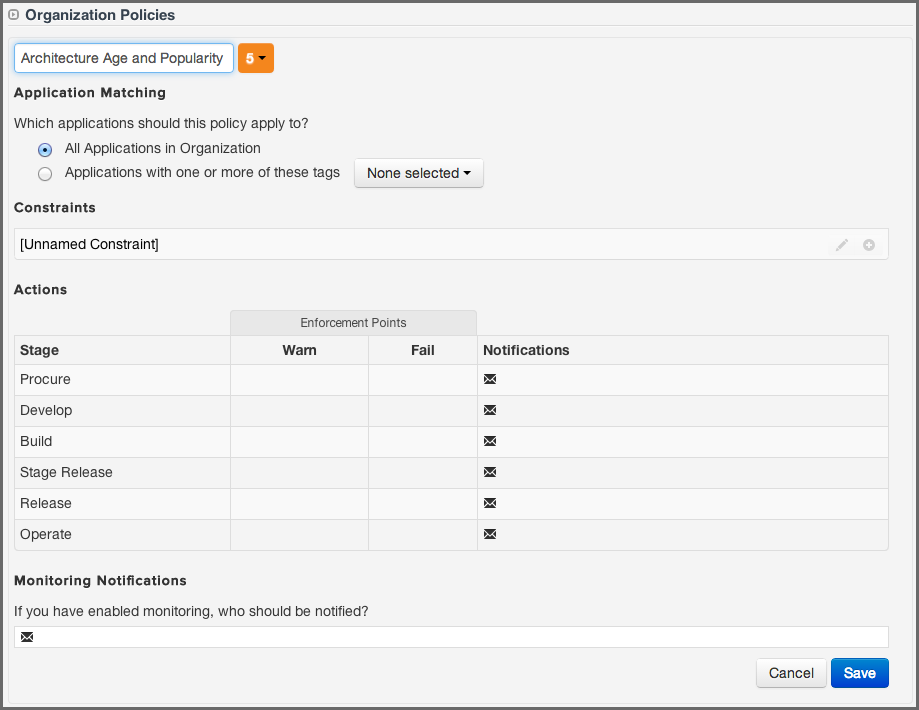Click the Stage column header
The height and width of the screenshot is (710, 919).
[39, 349]
